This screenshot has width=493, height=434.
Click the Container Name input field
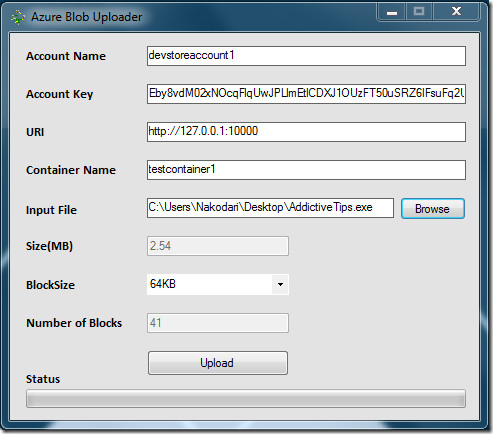(306, 170)
